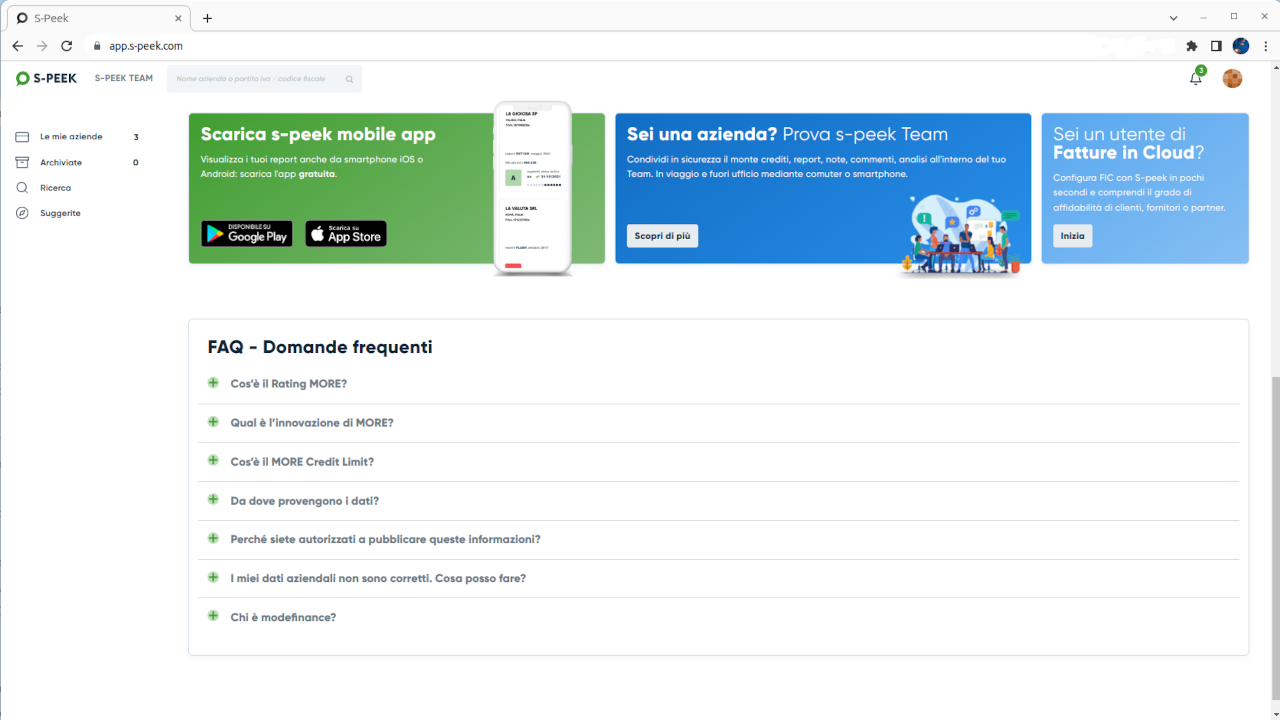Open a new browser tab
Viewport: 1280px width, 720px height.
(207, 18)
